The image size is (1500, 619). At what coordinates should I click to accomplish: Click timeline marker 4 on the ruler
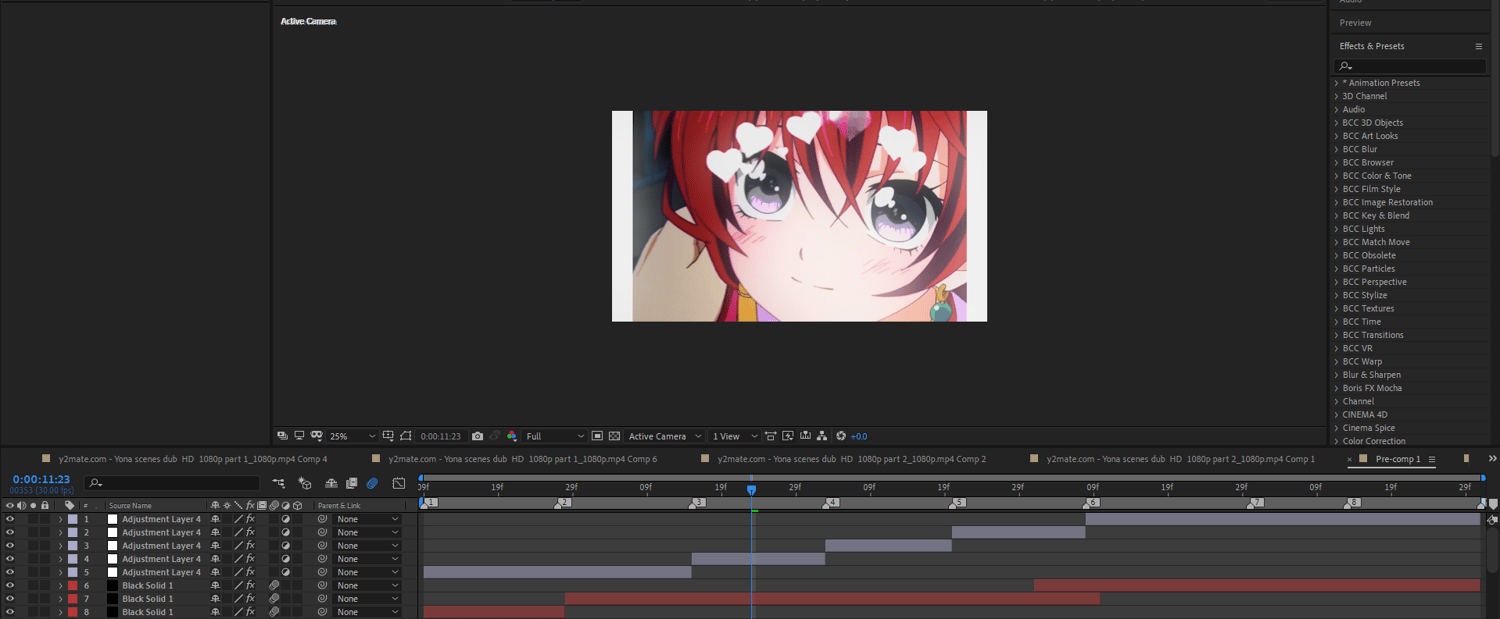[831, 503]
